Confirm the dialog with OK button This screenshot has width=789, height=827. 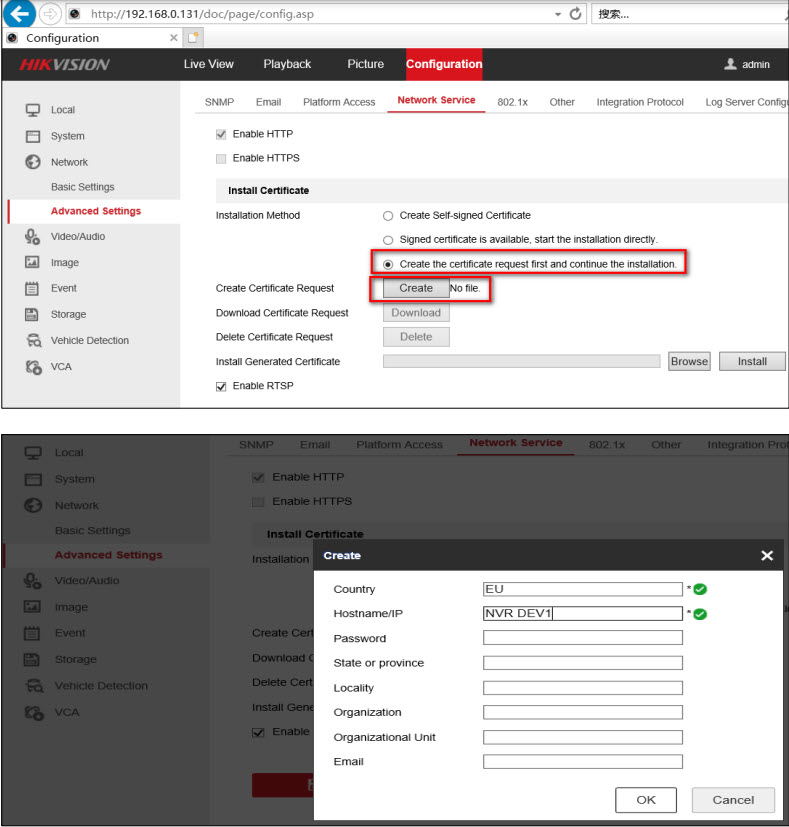click(x=646, y=799)
